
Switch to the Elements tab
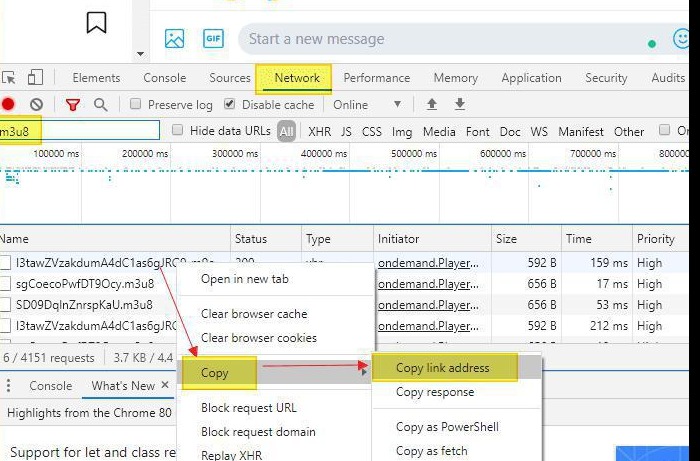(x=96, y=78)
